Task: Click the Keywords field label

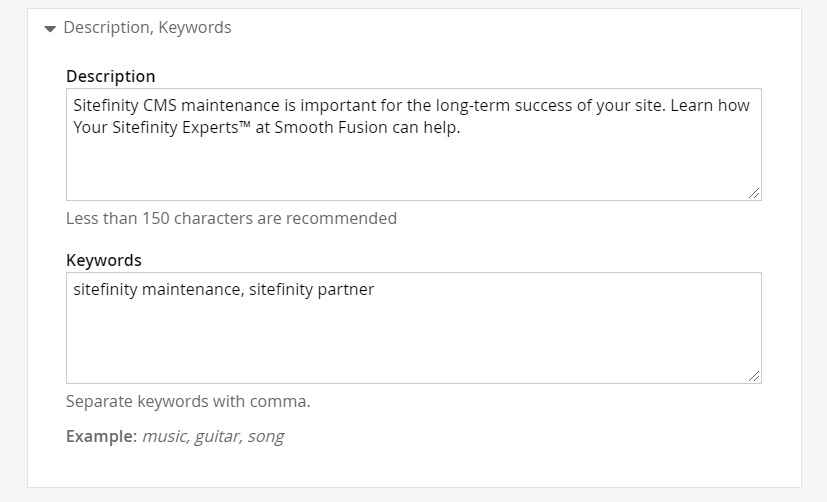Action: [104, 260]
